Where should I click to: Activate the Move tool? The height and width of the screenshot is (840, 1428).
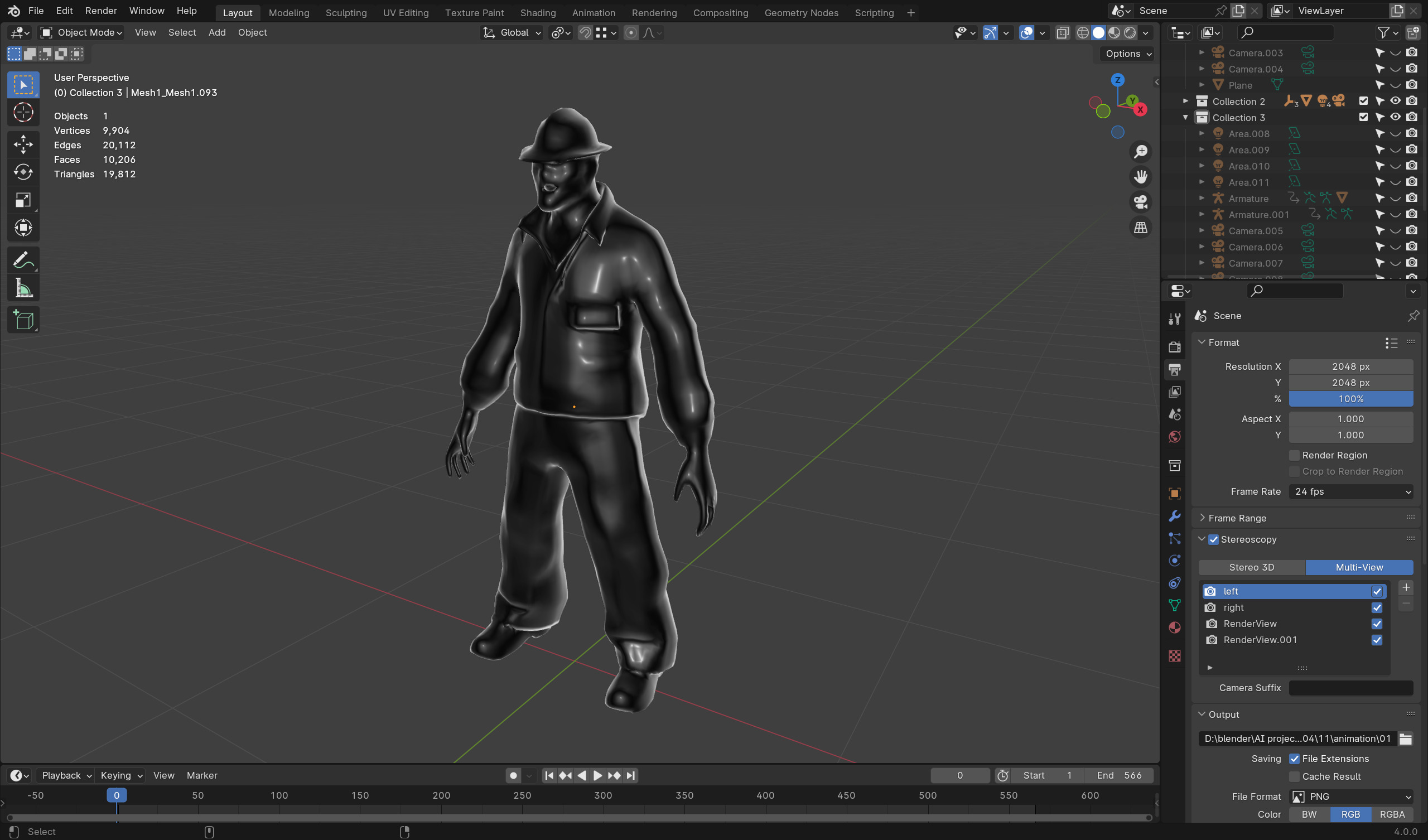(23, 144)
